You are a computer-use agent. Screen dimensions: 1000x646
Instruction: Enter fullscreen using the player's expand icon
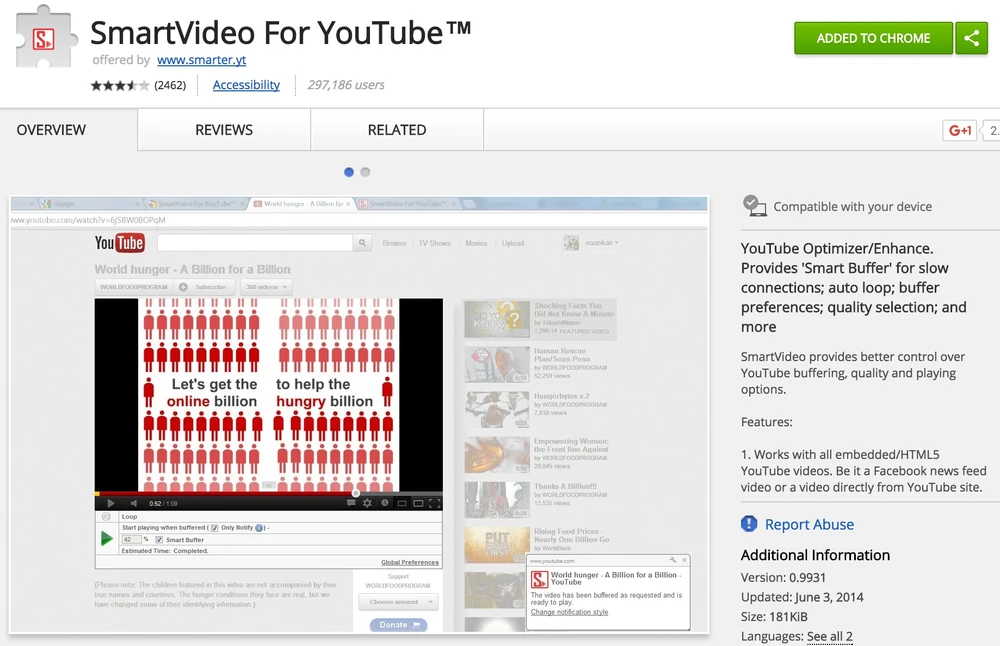point(437,503)
